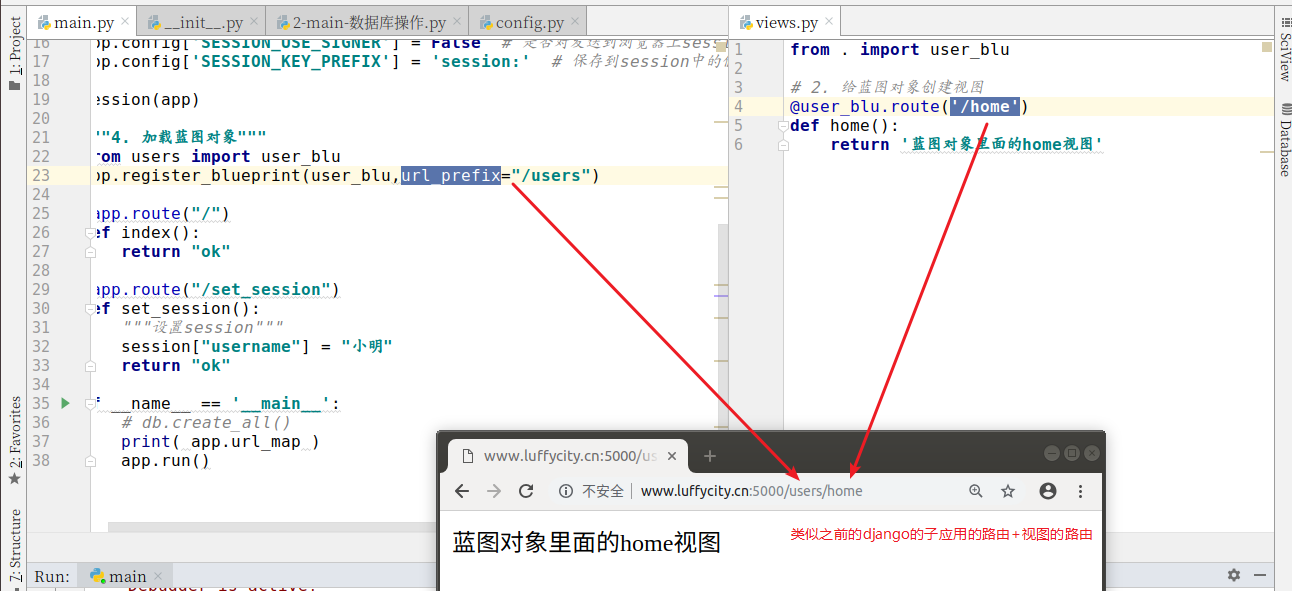Open the 1: Project tool window
This screenshot has width=1292, height=591.
14,54
